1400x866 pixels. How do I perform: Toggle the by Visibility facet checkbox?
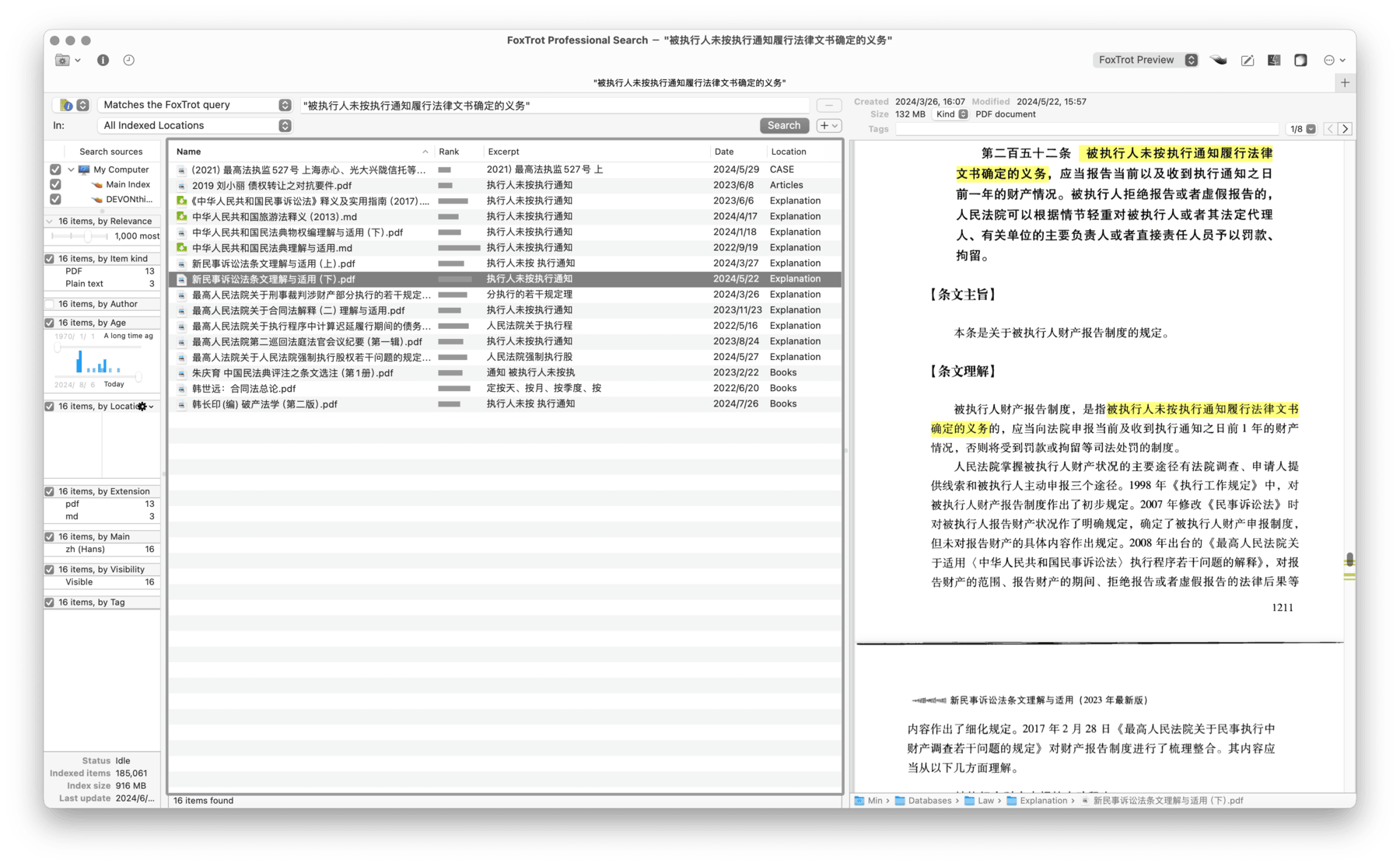50,570
